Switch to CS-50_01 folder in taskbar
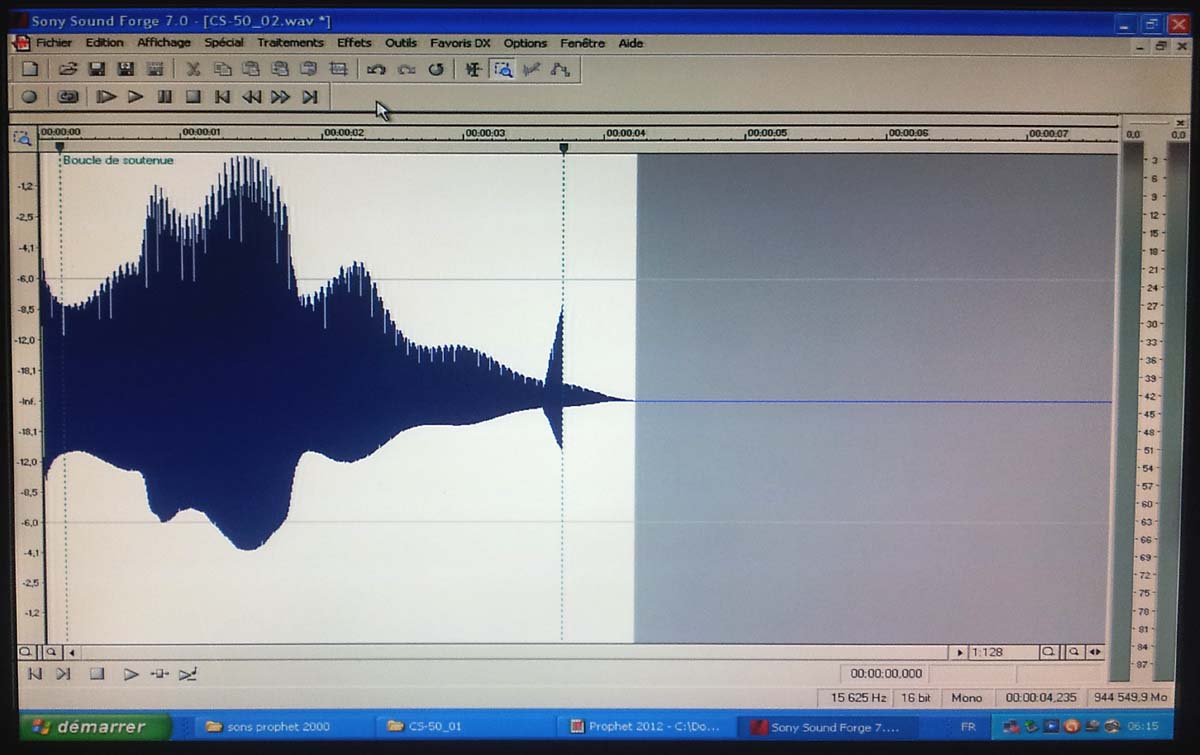Screen dimensions: 1200x755 465,727
